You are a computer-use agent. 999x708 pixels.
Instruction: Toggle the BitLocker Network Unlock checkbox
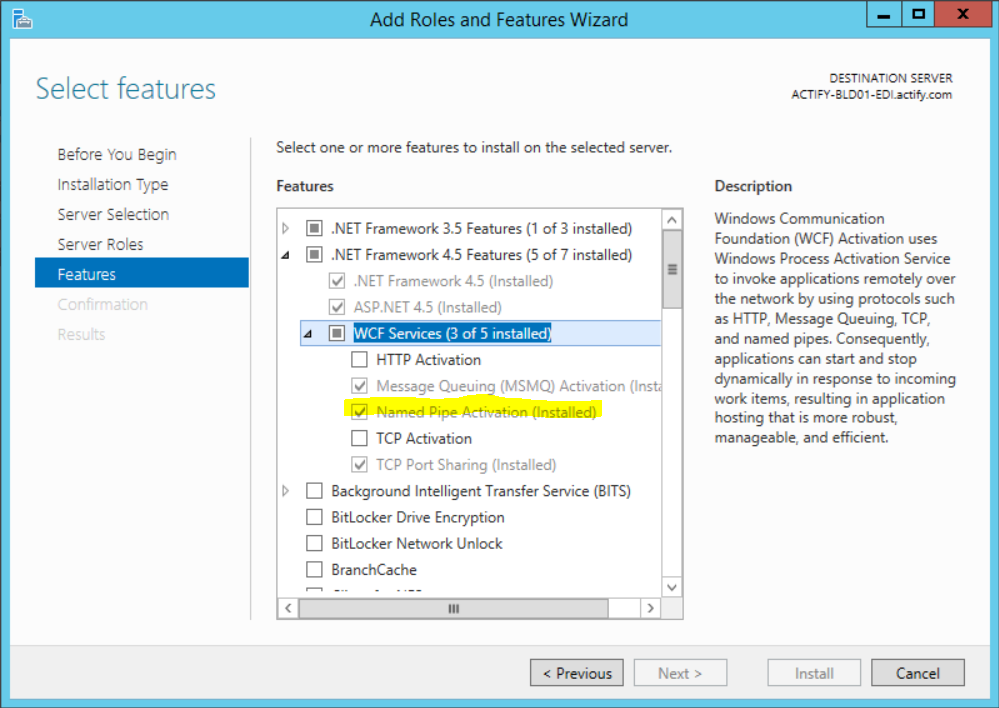315,543
